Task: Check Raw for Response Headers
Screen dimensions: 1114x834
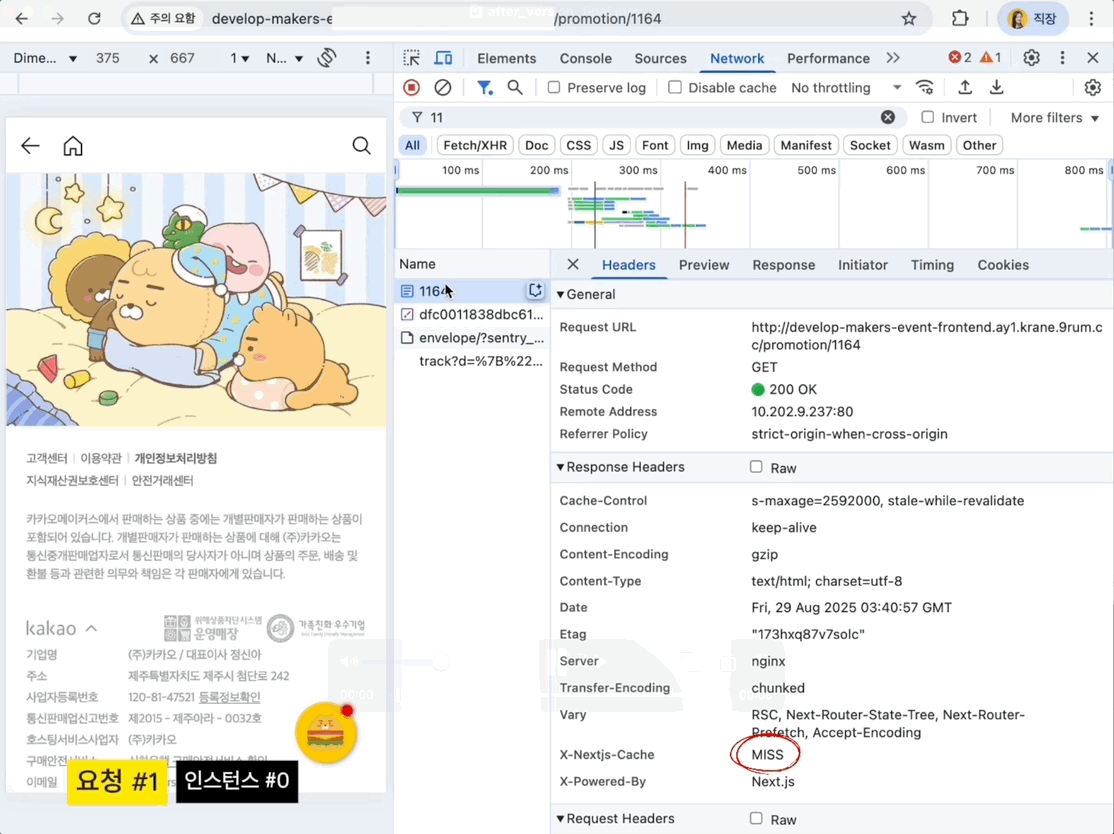Action: click(756, 467)
